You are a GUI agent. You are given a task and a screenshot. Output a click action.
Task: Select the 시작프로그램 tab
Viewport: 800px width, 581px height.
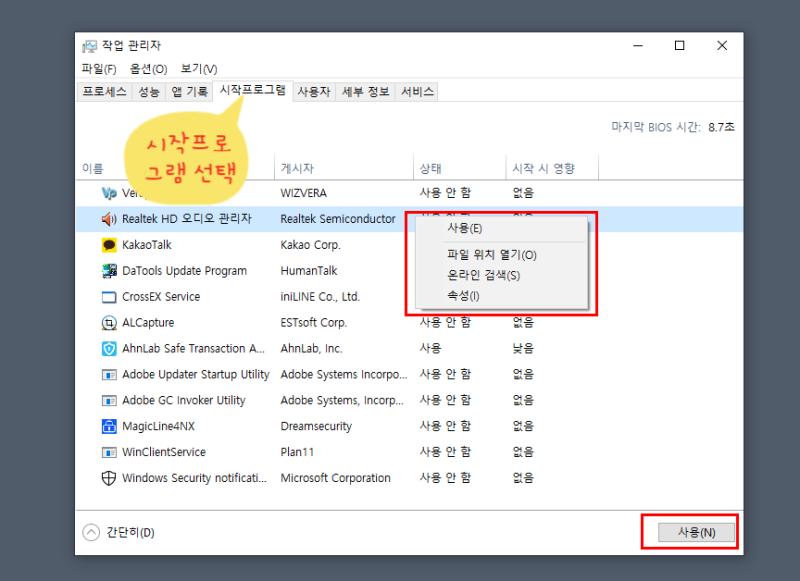[x=253, y=90]
